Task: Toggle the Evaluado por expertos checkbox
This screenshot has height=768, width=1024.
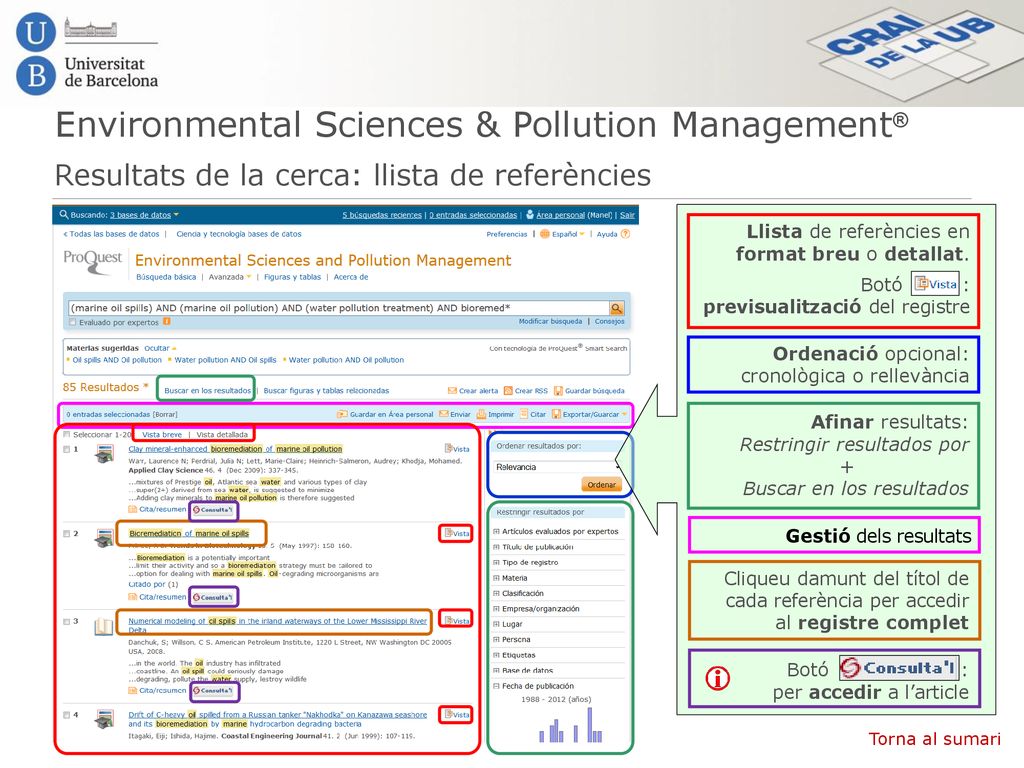Action: (x=72, y=322)
